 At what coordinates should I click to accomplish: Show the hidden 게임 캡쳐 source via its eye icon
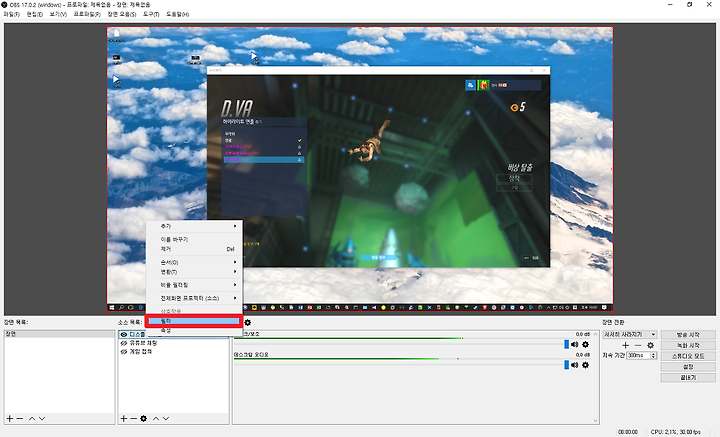(x=124, y=352)
